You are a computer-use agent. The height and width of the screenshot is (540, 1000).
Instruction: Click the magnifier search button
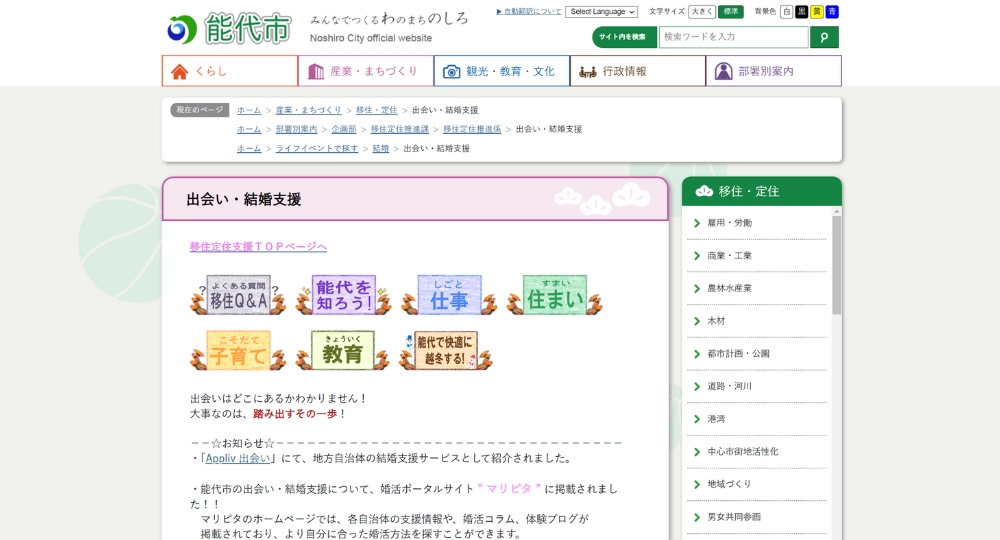click(824, 37)
